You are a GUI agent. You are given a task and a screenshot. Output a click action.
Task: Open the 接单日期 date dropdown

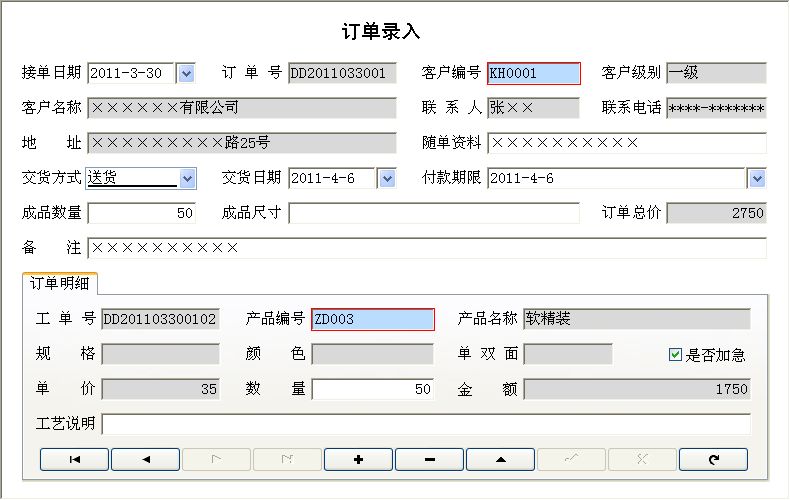tap(186, 74)
